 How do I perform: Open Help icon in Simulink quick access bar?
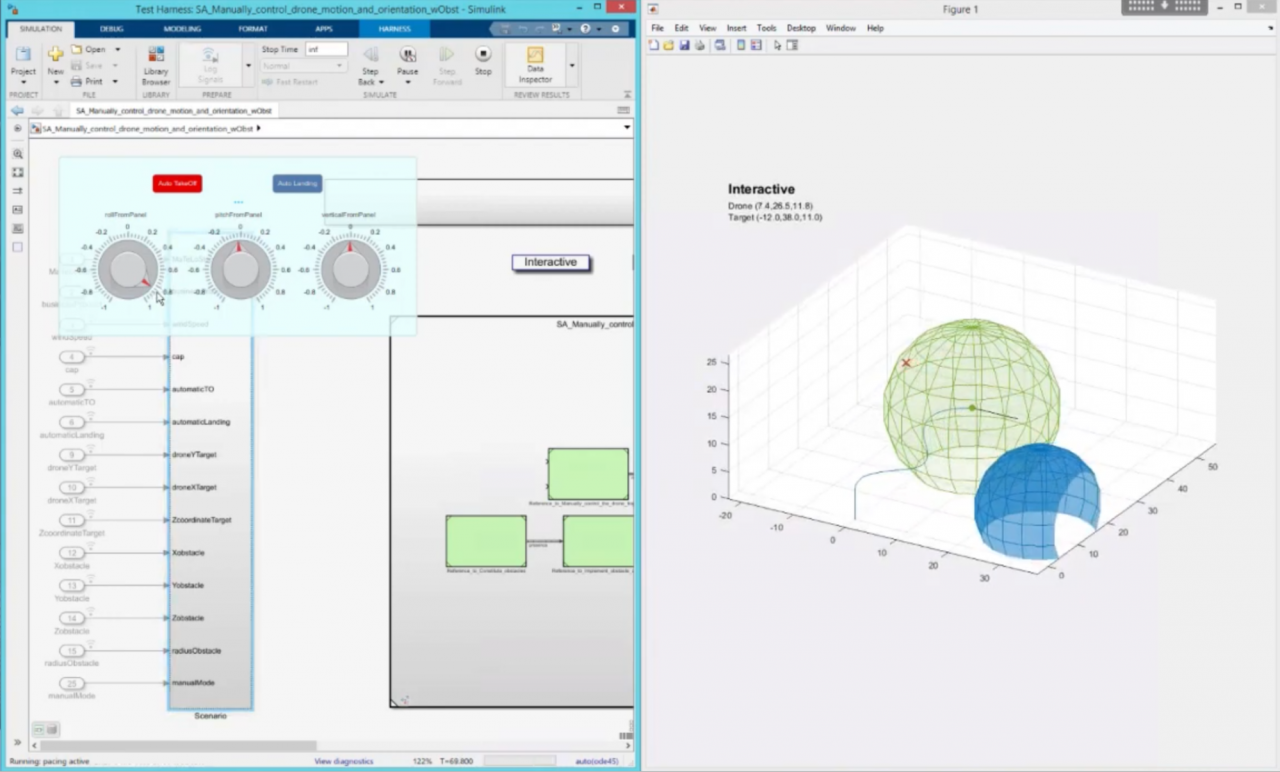[x=586, y=28]
